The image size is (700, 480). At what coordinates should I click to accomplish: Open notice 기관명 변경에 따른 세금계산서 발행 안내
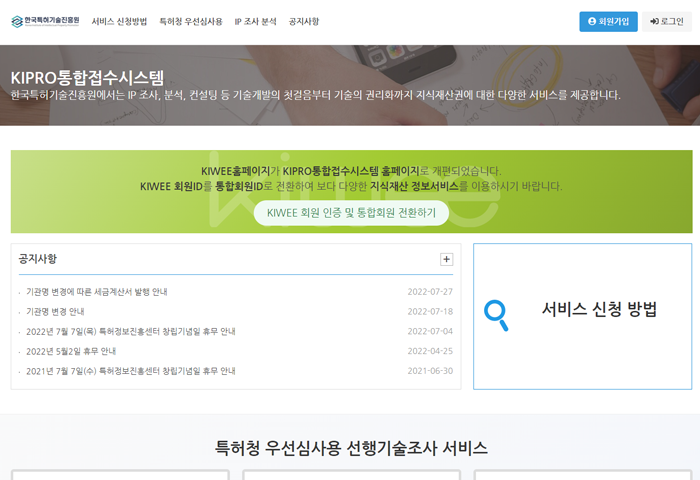[x=96, y=292]
